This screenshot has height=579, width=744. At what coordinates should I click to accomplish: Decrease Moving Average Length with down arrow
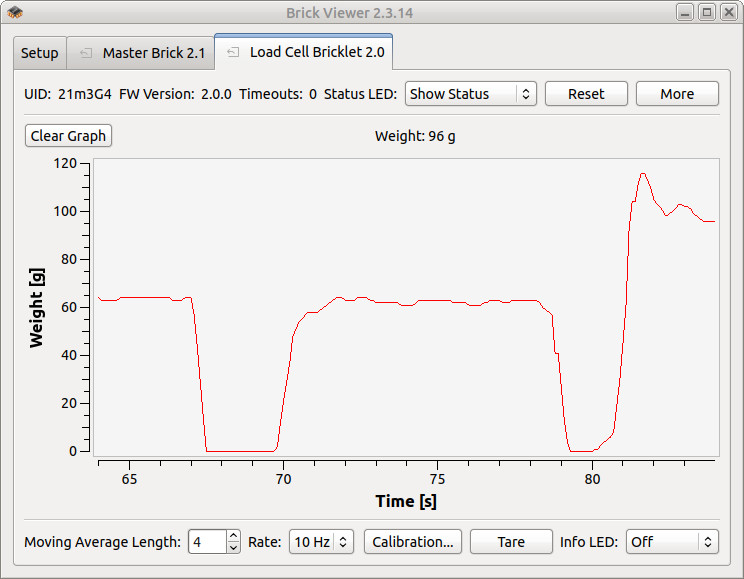click(x=233, y=548)
